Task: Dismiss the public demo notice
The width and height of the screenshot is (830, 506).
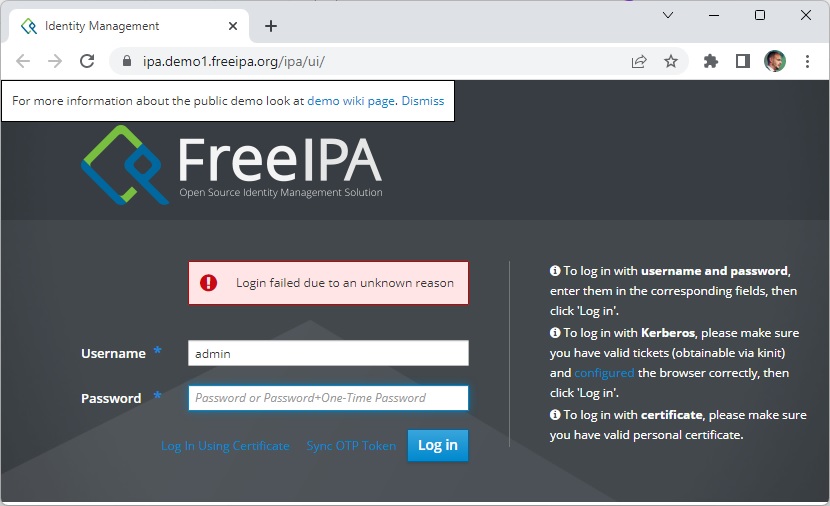Action: 422,101
